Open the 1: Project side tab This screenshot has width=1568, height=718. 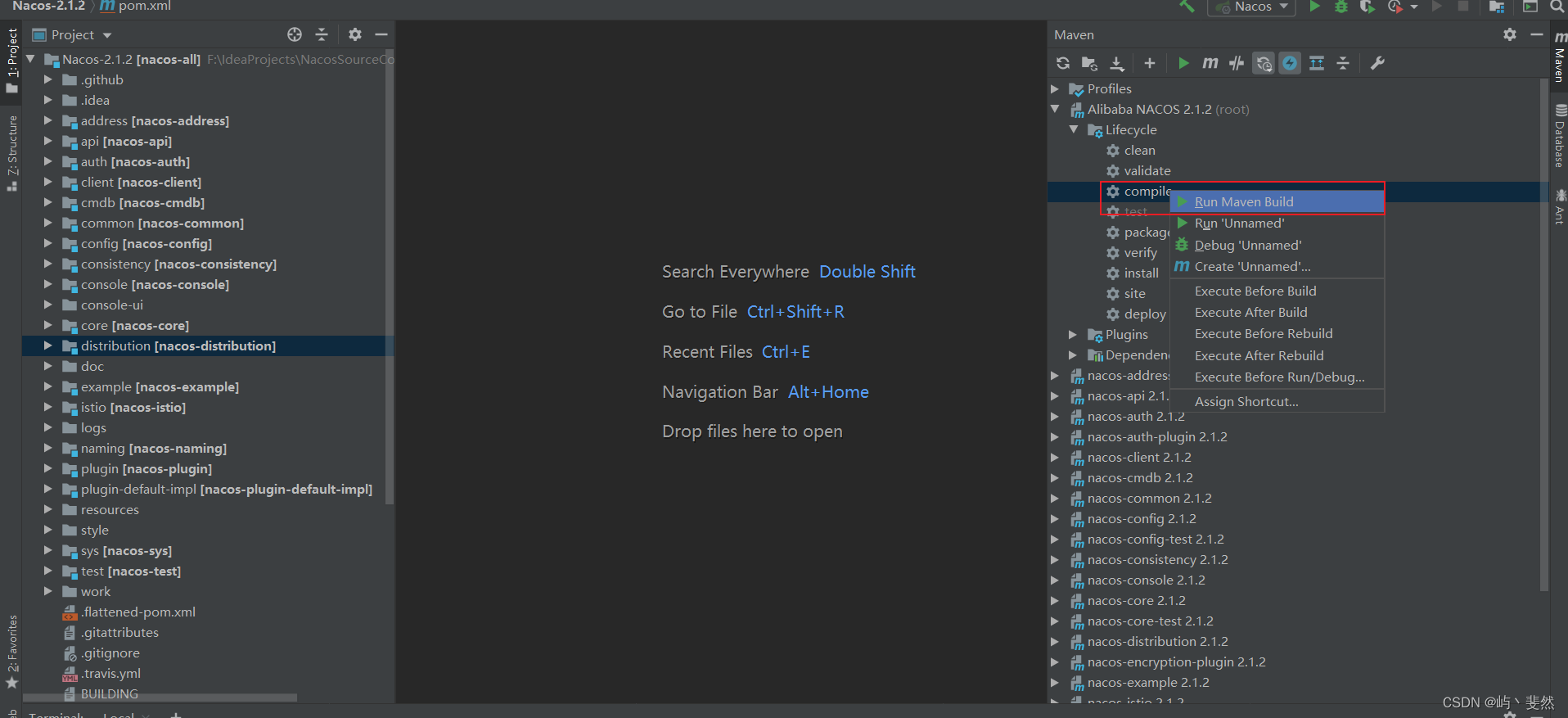tap(11, 59)
